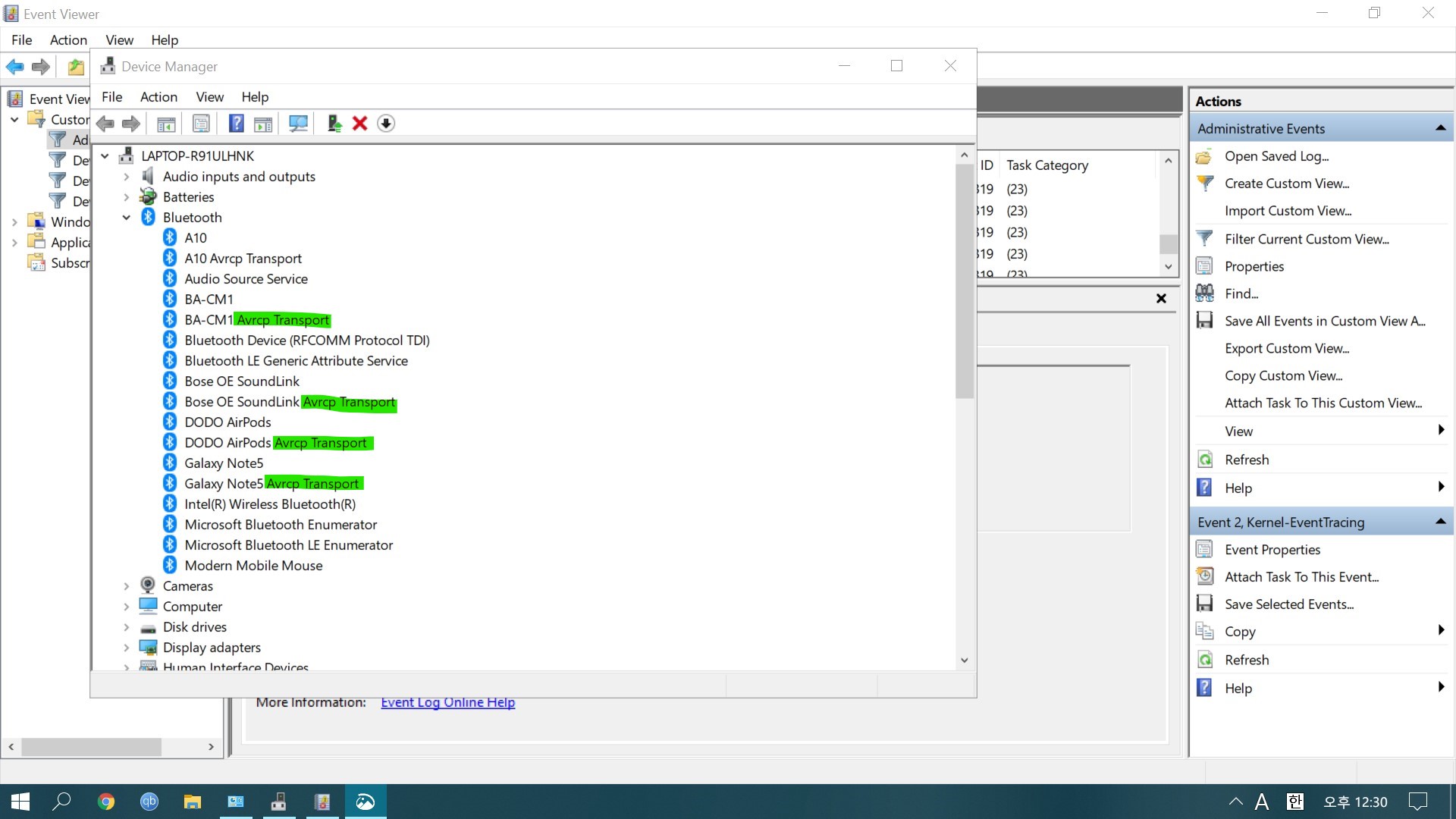Click Event Properties action
This screenshot has width=1456, height=819.
(x=1272, y=550)
